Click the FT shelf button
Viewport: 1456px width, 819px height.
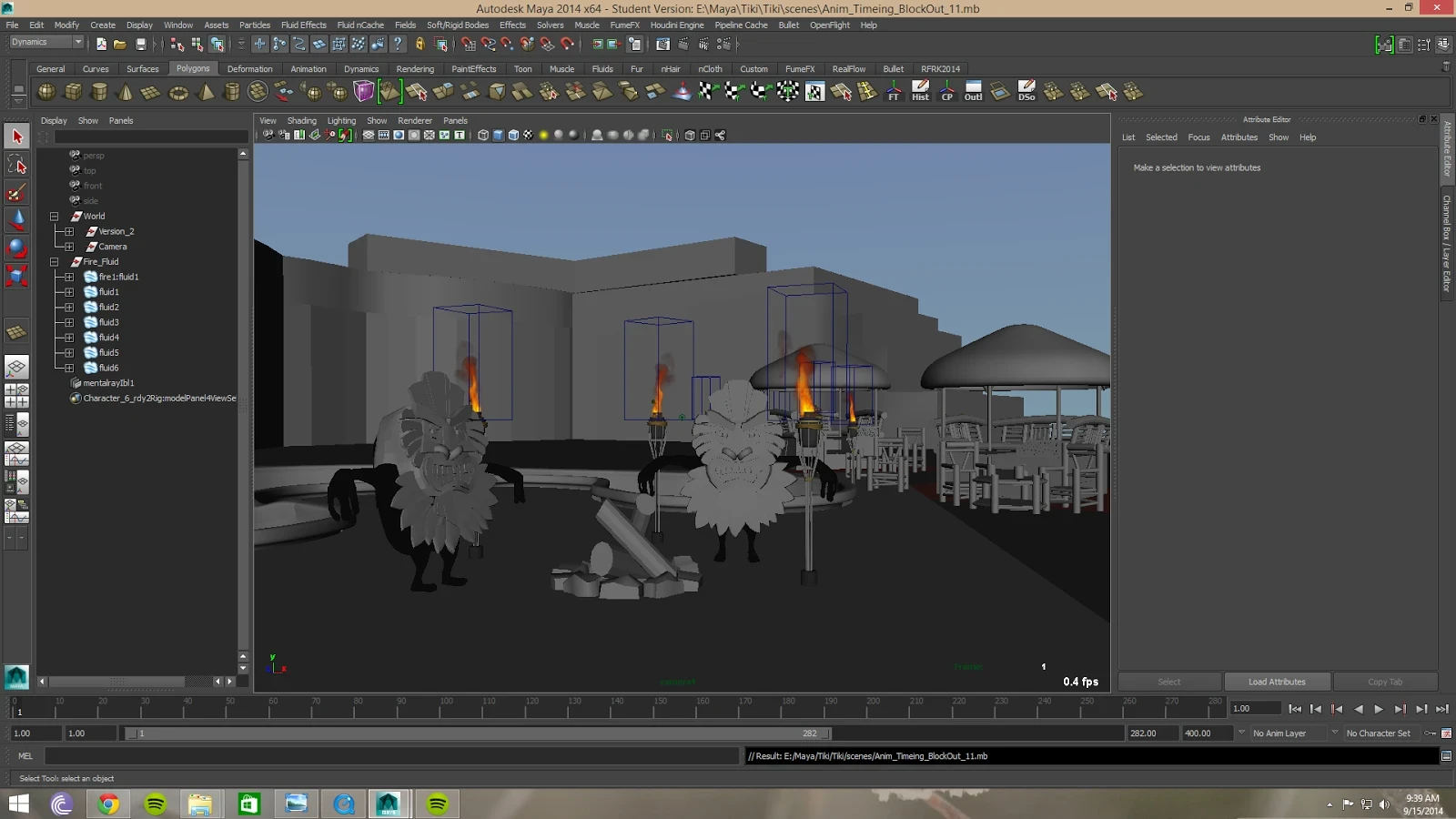point(894,92)
